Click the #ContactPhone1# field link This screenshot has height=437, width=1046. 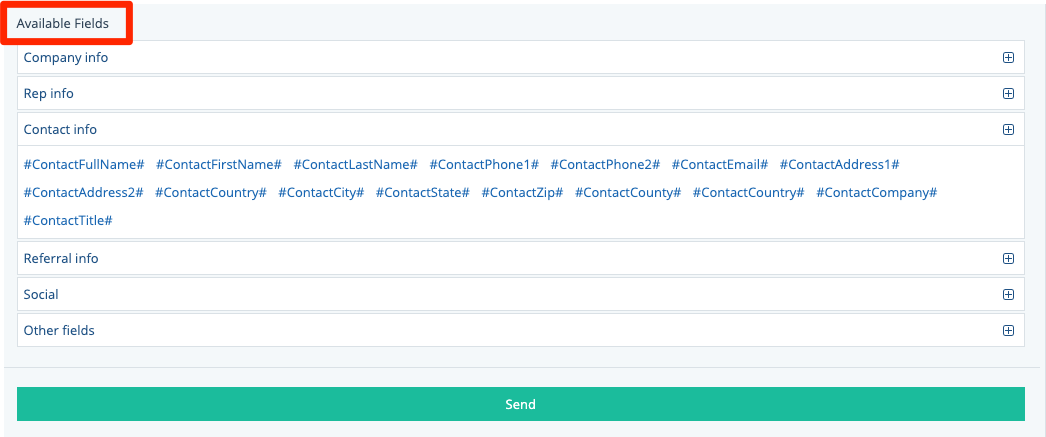(484, 164)
